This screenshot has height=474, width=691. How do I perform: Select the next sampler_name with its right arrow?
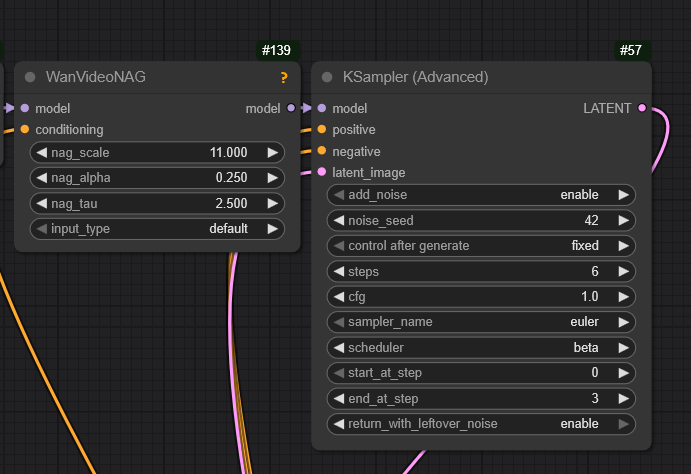624,322
